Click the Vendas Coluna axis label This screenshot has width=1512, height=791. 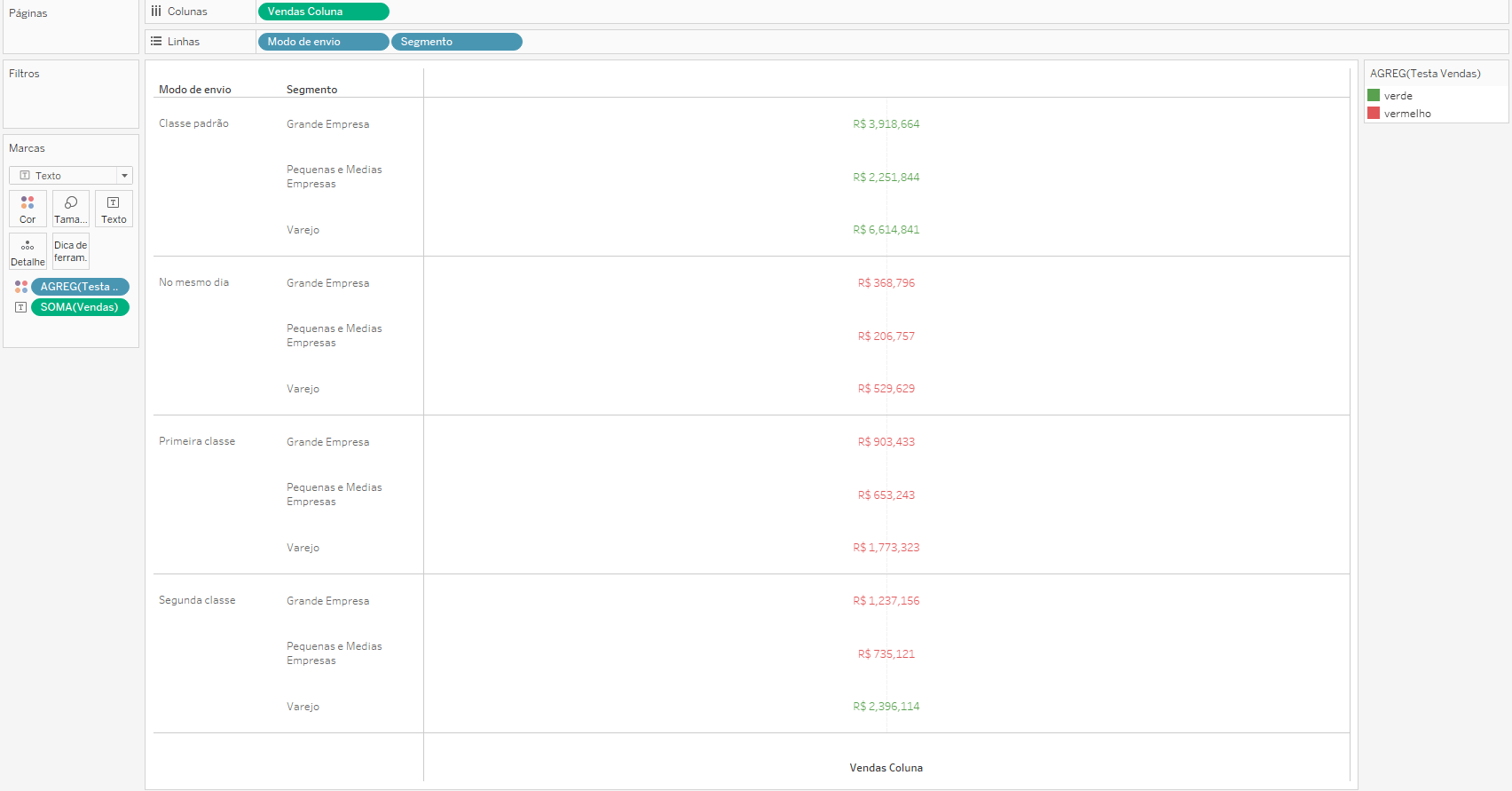[886, 768]
